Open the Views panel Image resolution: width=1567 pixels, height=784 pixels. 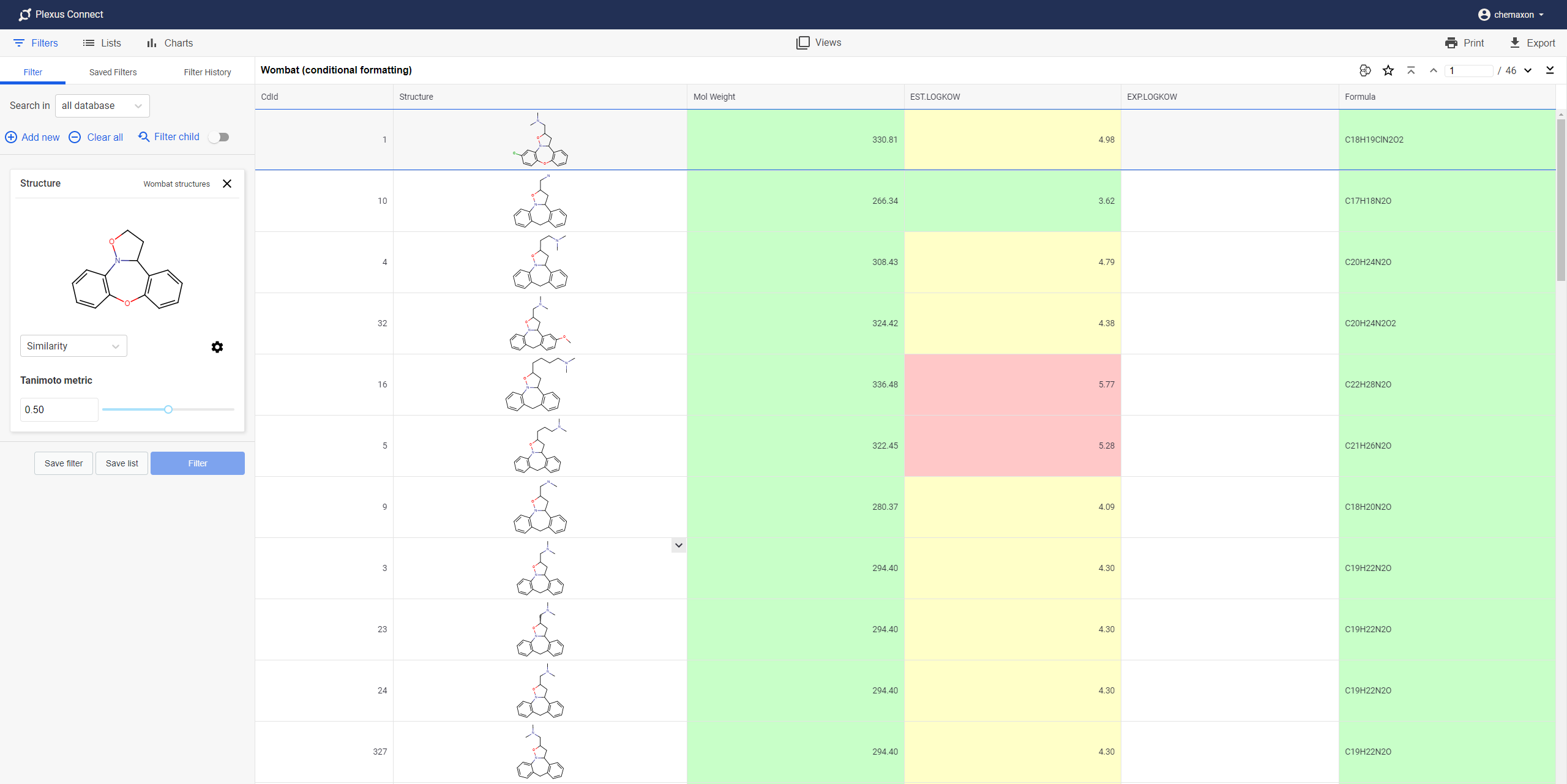[818, 43]
